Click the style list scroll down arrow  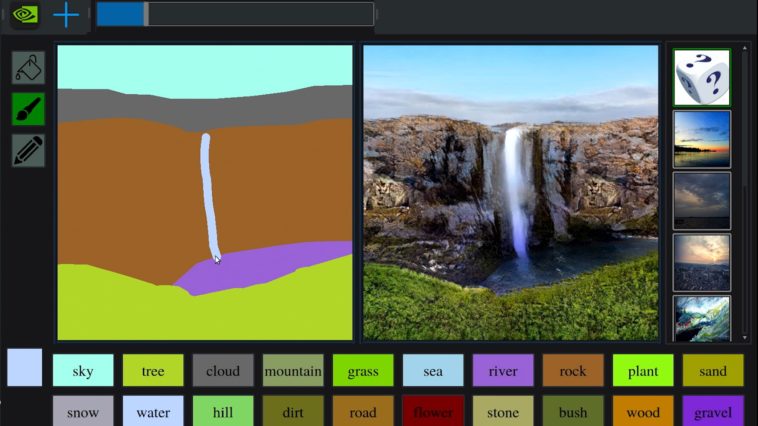(x=744, y=338)
